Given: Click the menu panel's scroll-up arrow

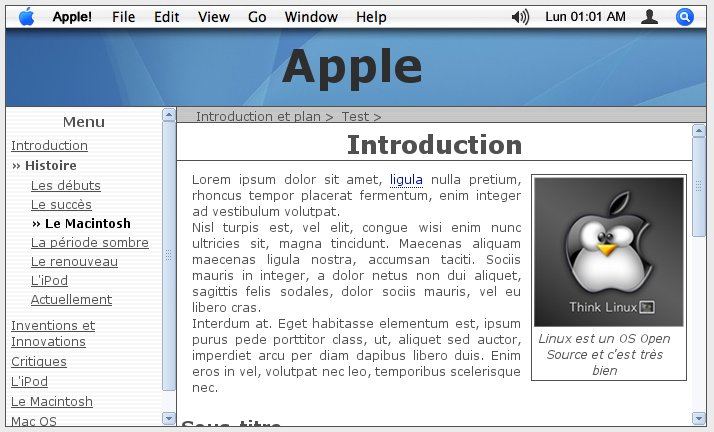Looking at the screenshot, I should coord(168,115).
